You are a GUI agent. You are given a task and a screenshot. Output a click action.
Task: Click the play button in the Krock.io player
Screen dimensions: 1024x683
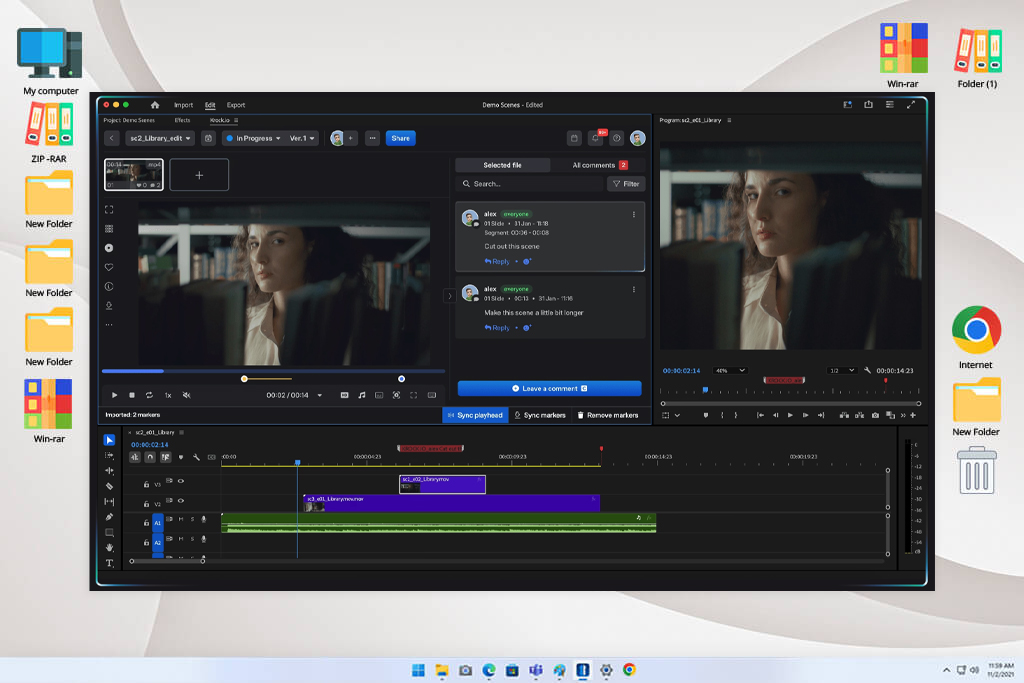tap(114, 395)
